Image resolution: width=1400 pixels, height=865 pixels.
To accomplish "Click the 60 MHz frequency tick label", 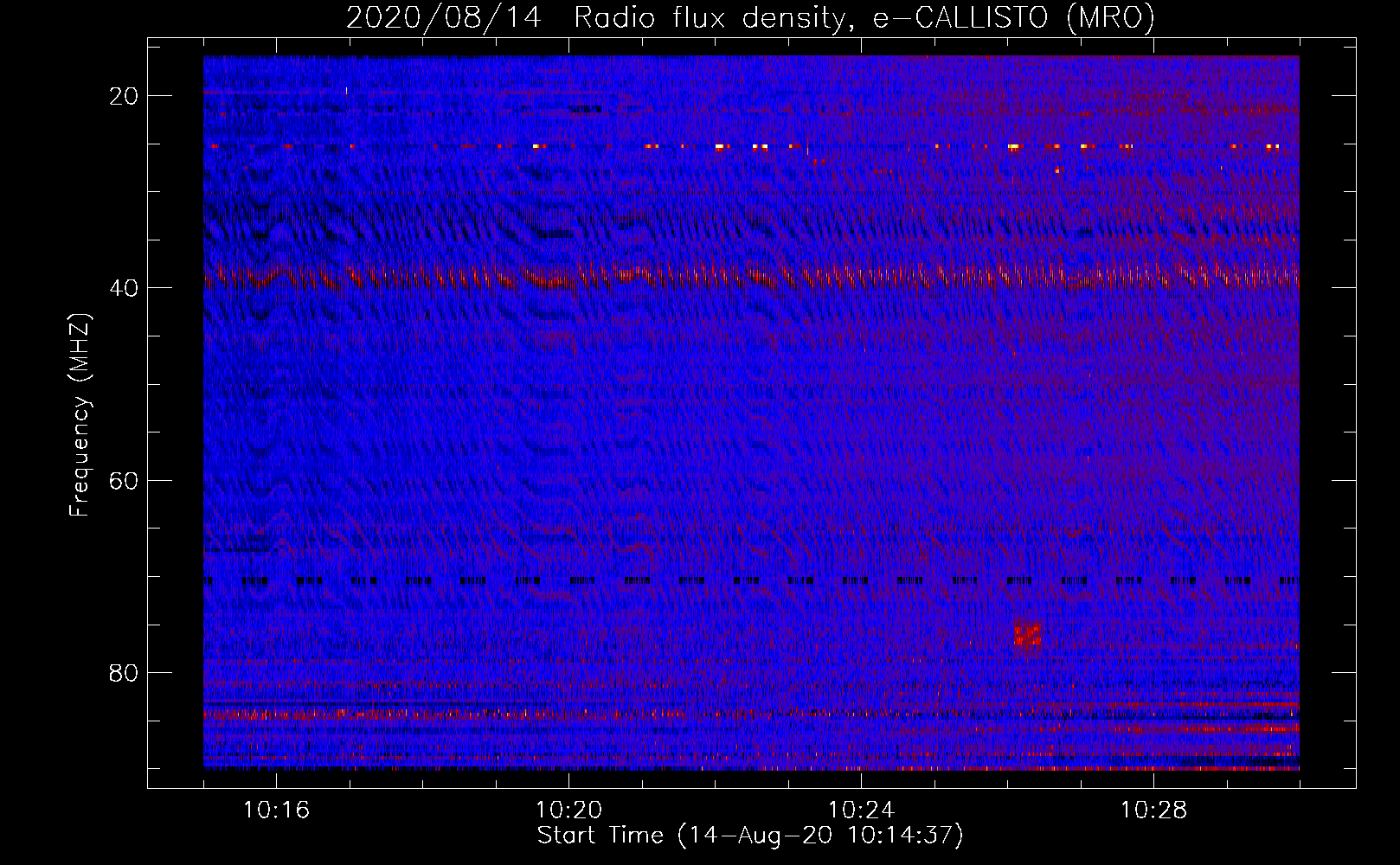I will tap(125, 480).
